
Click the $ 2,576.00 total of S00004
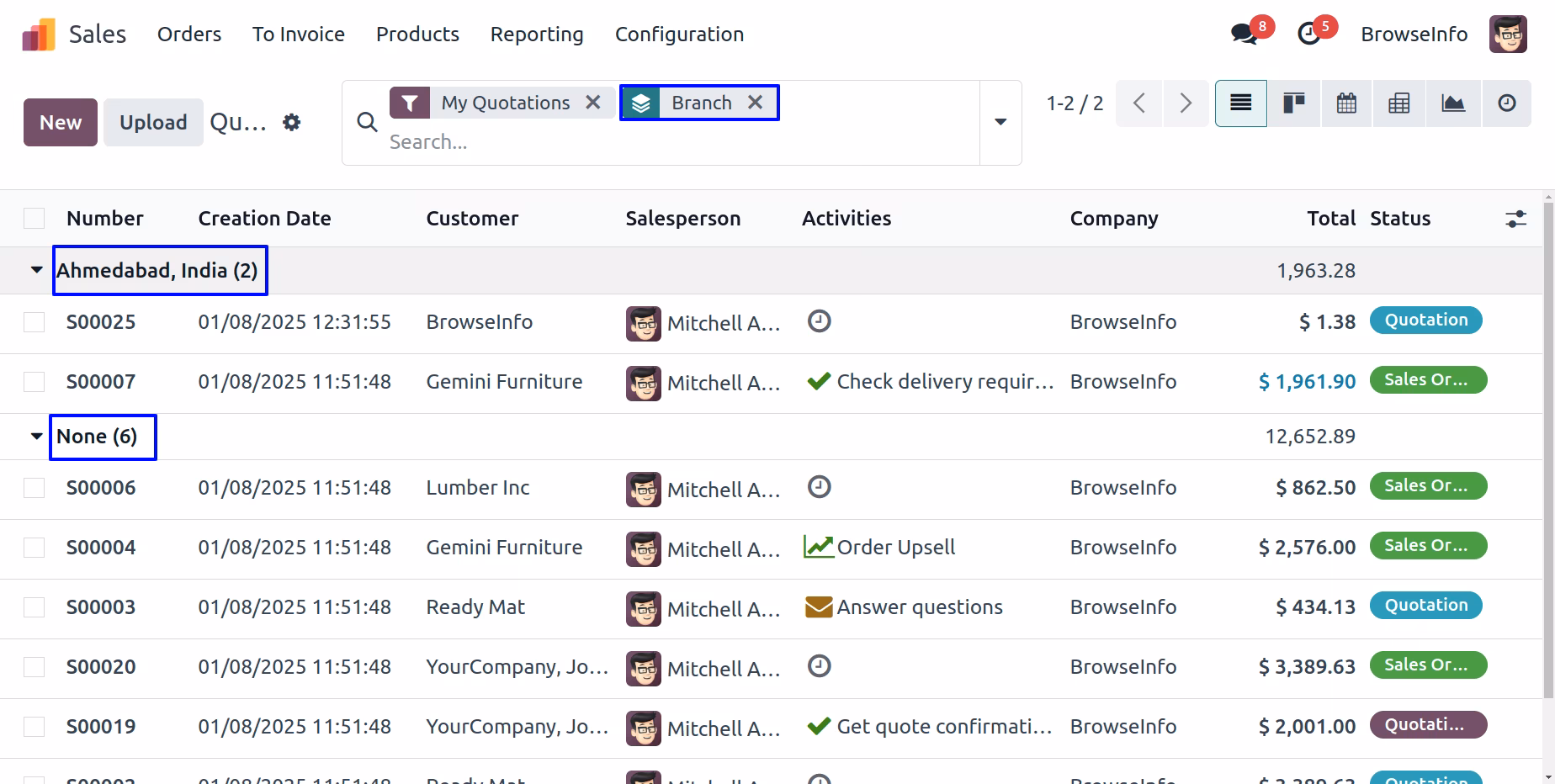(1307, 548)
